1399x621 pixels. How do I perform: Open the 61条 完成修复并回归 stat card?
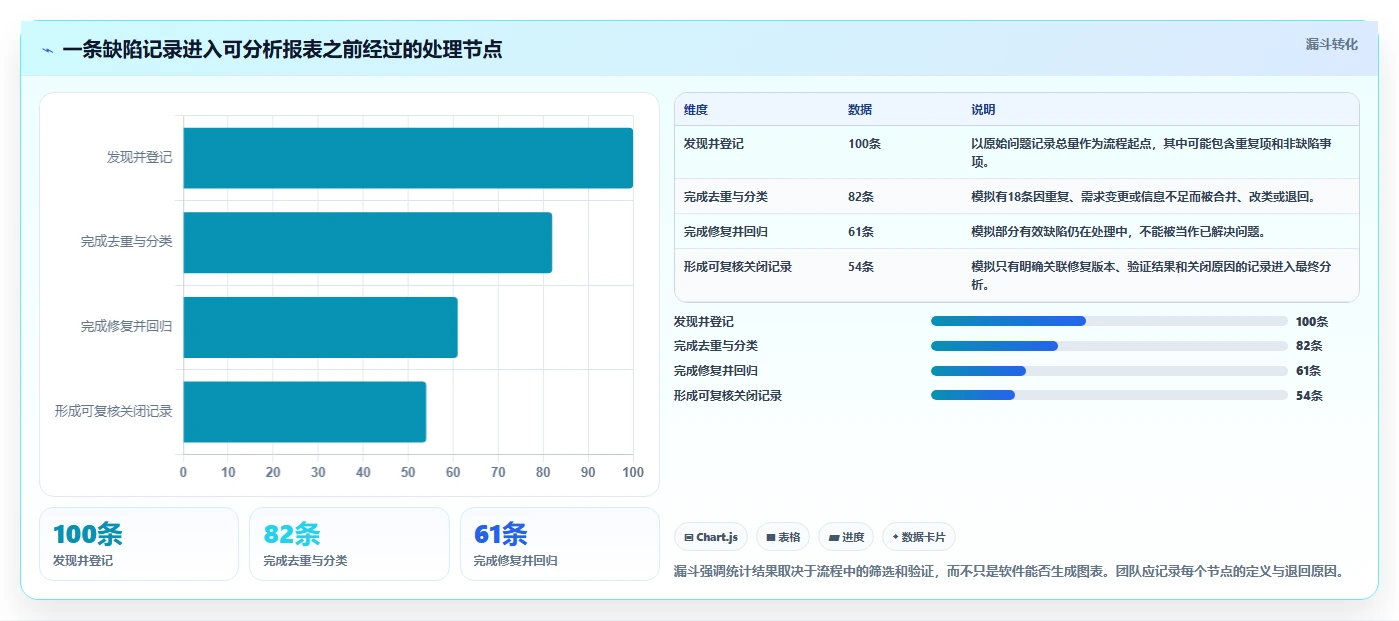click(560, 544)
